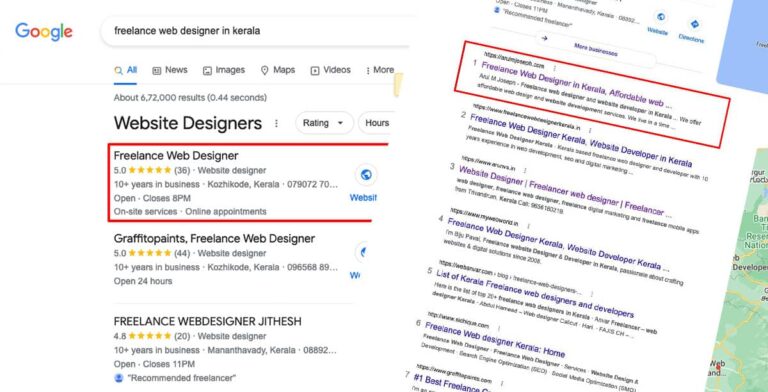This screenshot has height=392, width=768.
Task: Open options dots beside arunvs.in URL
Action: [x=525, y=171]
